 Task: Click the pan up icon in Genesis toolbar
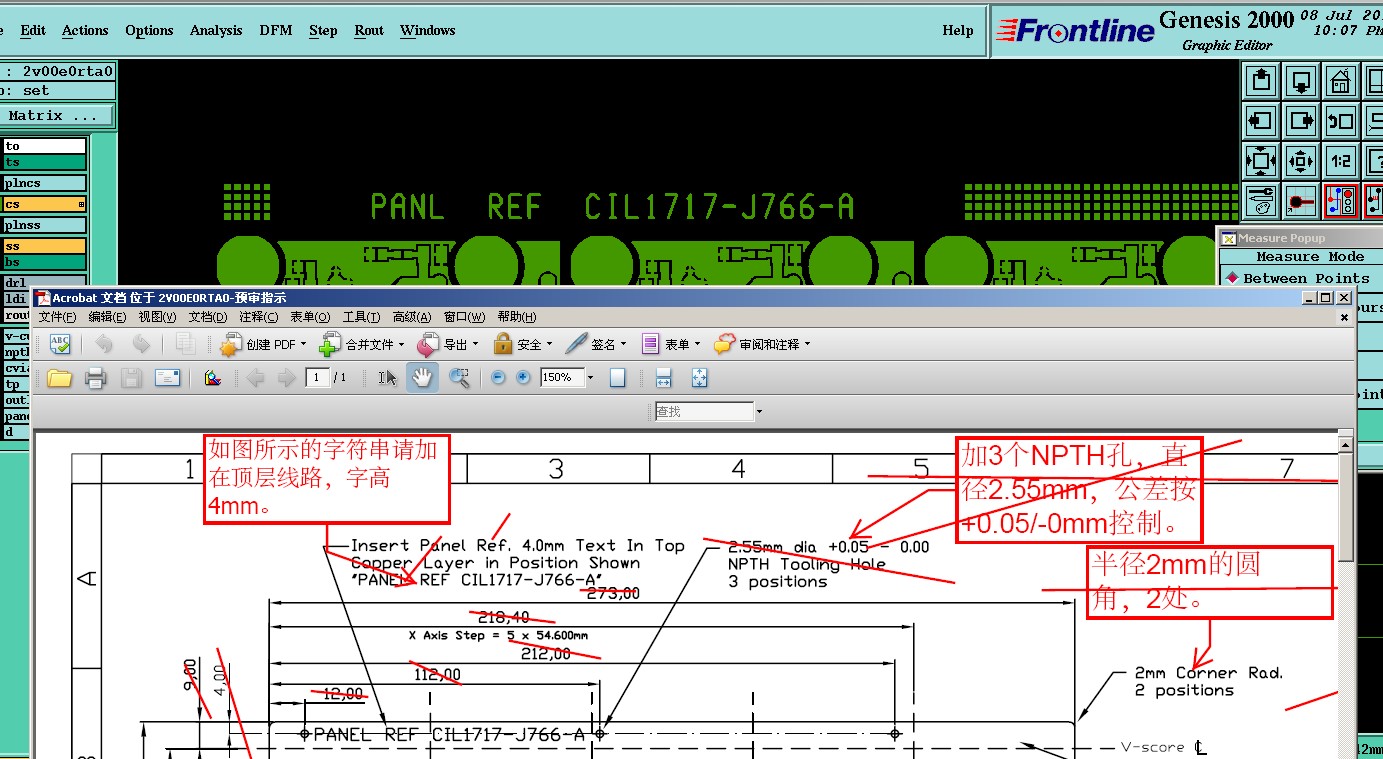pyautogui.click(x=1261, y=81)
